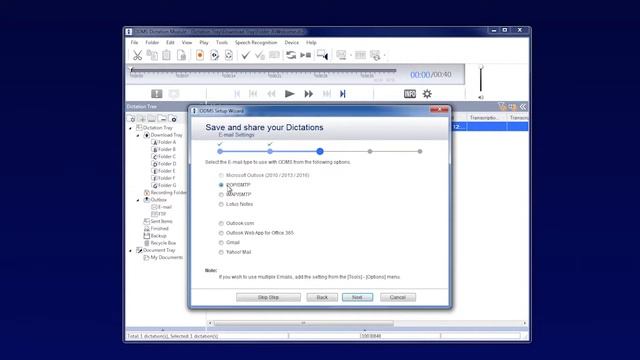Select the IMAP/SMTP radio option
This screenshot has width=640, height=360.
point(221,195)
